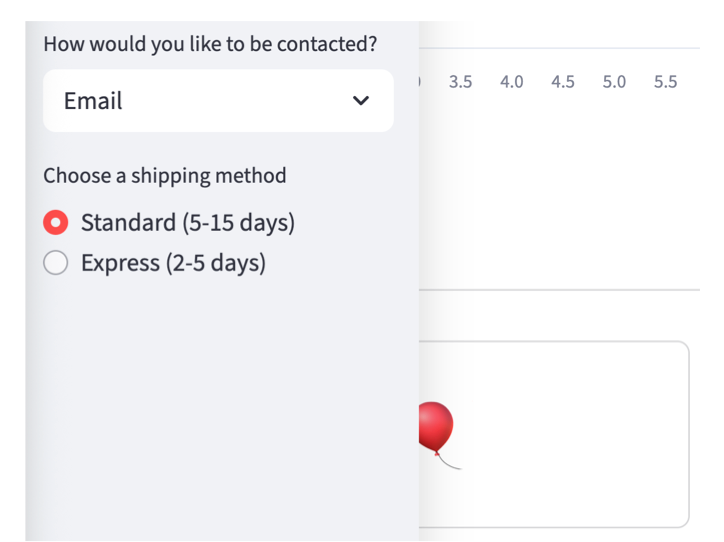
Task: Open the Email contact method dropdown
Action: pos(218,101)
